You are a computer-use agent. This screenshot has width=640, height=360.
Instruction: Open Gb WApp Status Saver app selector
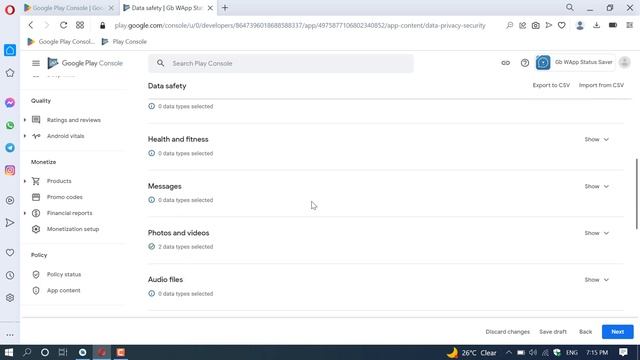pos(575,62)
